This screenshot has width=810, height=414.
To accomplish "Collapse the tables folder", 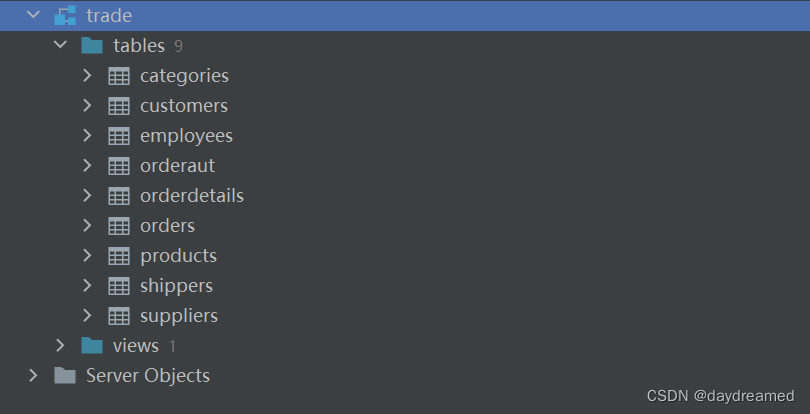I will [60, 46].
